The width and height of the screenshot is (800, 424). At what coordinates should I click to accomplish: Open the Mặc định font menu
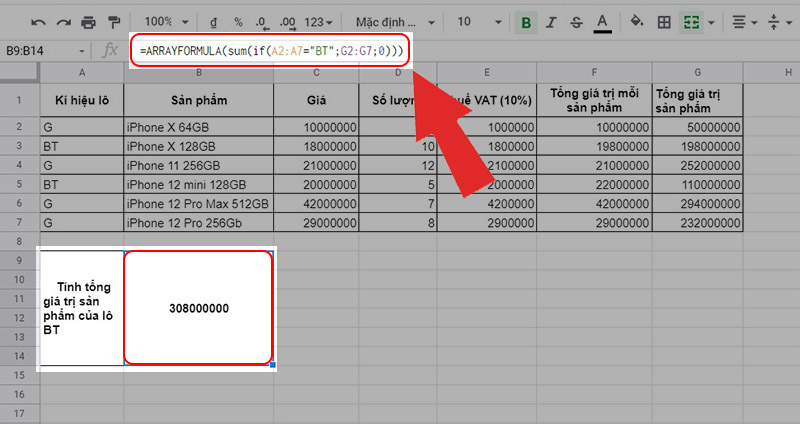[x=396, y=21]
